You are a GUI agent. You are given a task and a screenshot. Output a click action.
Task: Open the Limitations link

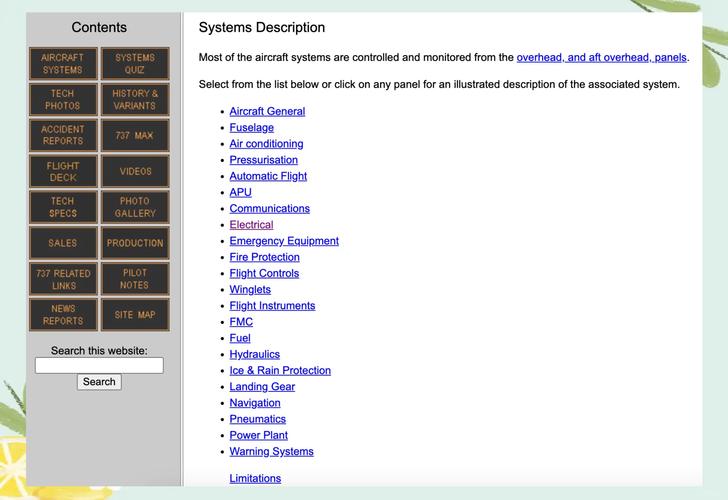pyautogui.click(x=255, y=478)
